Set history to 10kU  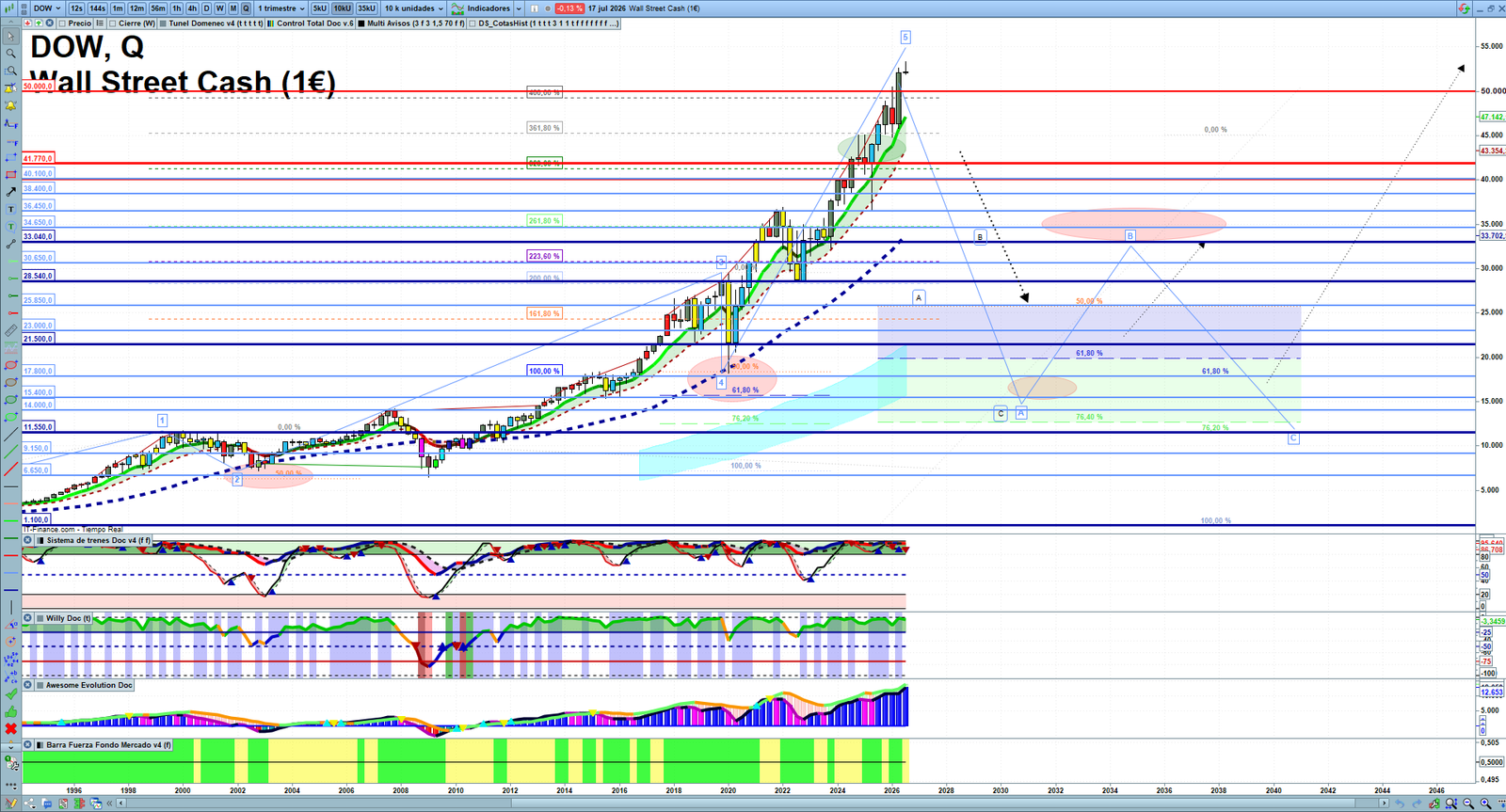(x=342, y=8)
